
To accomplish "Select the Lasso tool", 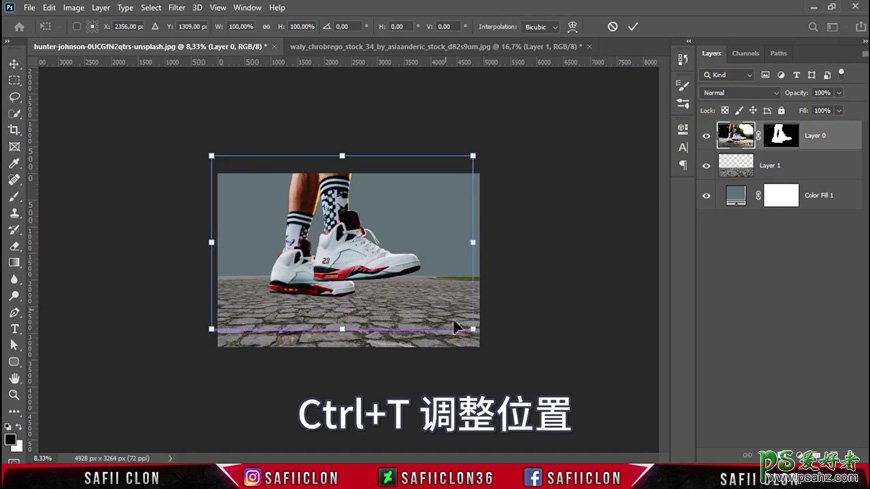I will [14, 97].
